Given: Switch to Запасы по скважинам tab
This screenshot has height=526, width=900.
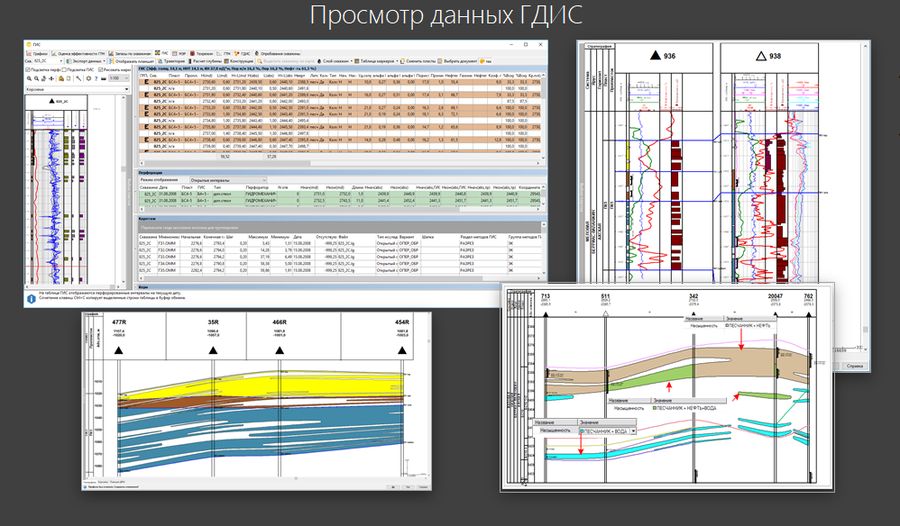Looking at the screenshot, I should point(130,53).
